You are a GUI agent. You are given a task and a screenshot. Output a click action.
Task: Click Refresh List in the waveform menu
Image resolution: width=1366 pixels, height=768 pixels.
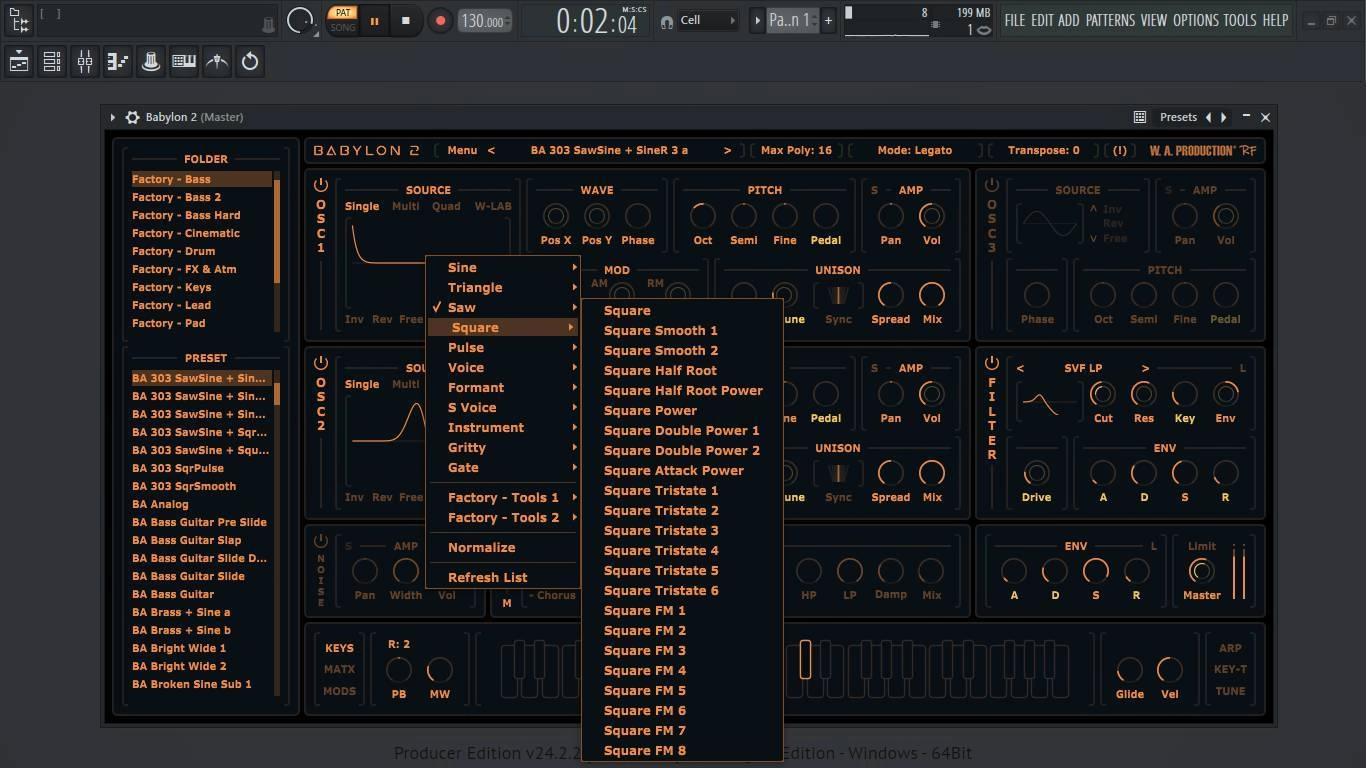503,577
